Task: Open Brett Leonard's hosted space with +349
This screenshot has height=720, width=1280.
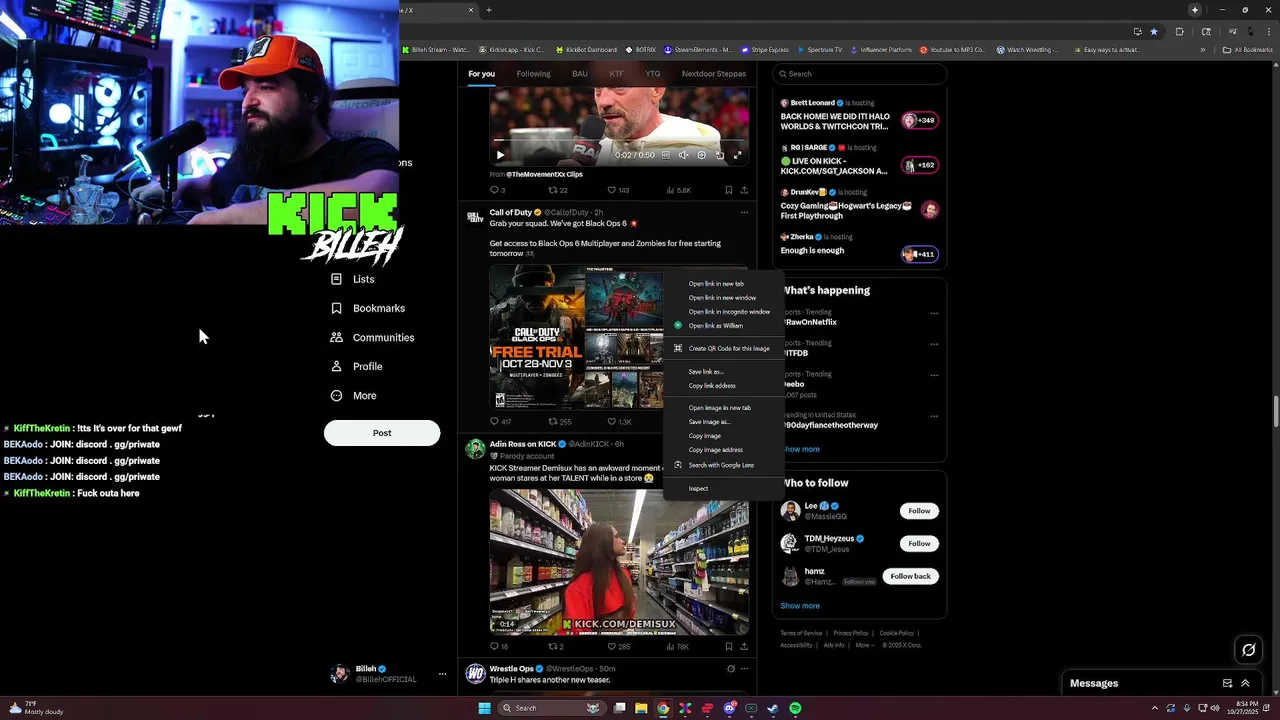Action: [x=860, y=115]
